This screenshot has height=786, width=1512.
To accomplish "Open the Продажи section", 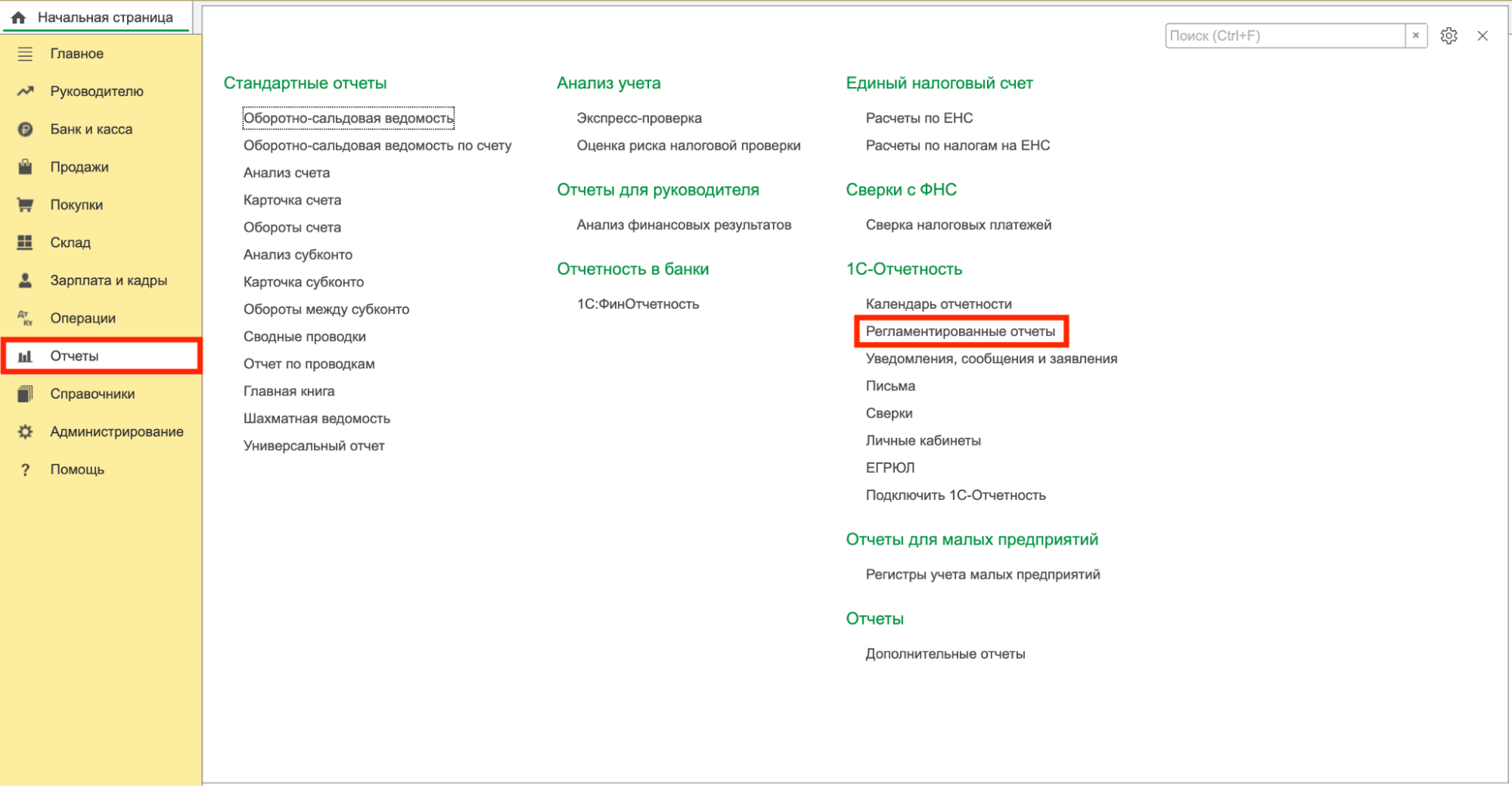I will [79, 167].
